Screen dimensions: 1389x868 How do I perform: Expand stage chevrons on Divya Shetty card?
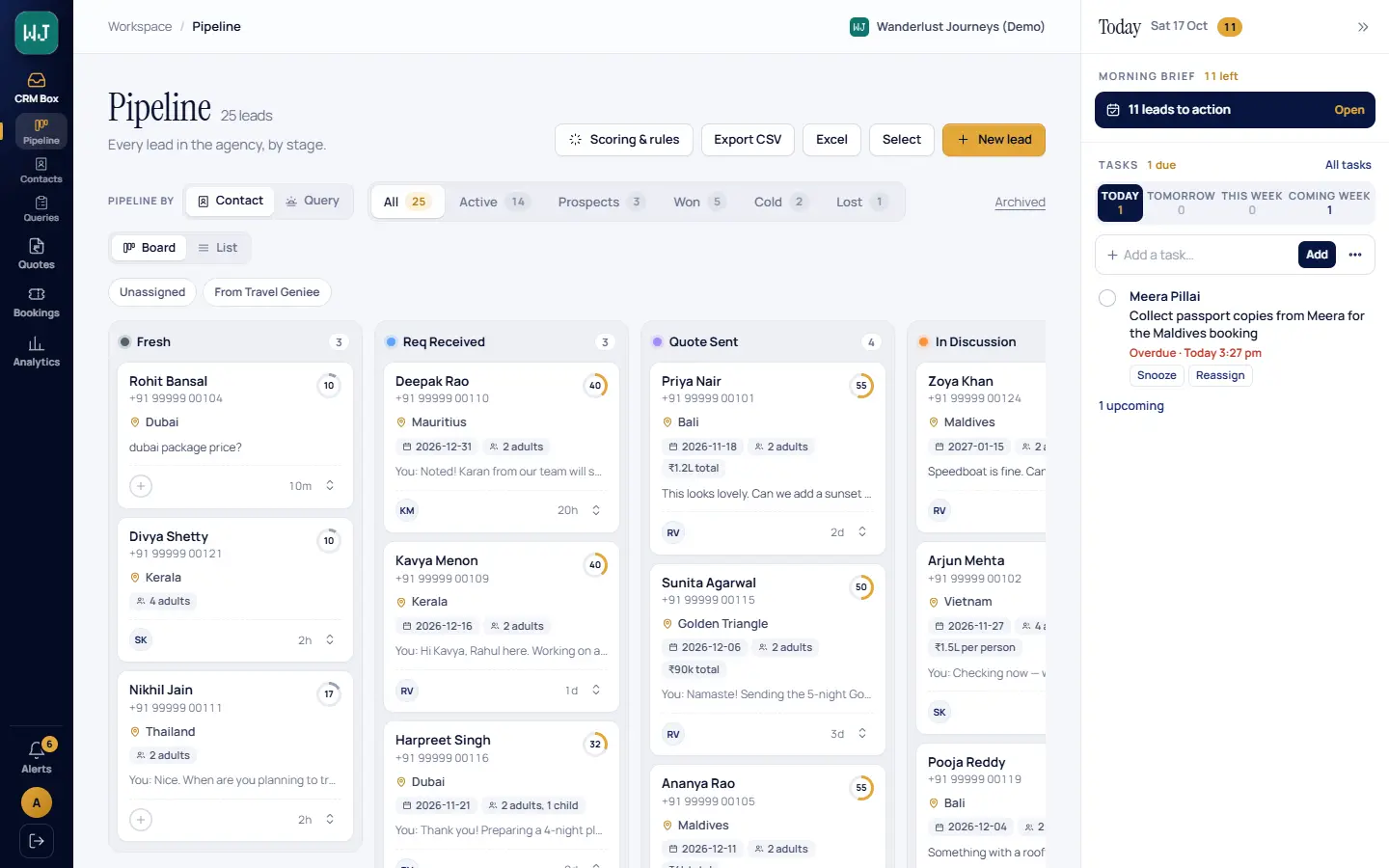pyautogui.click(x=330, y=640)
